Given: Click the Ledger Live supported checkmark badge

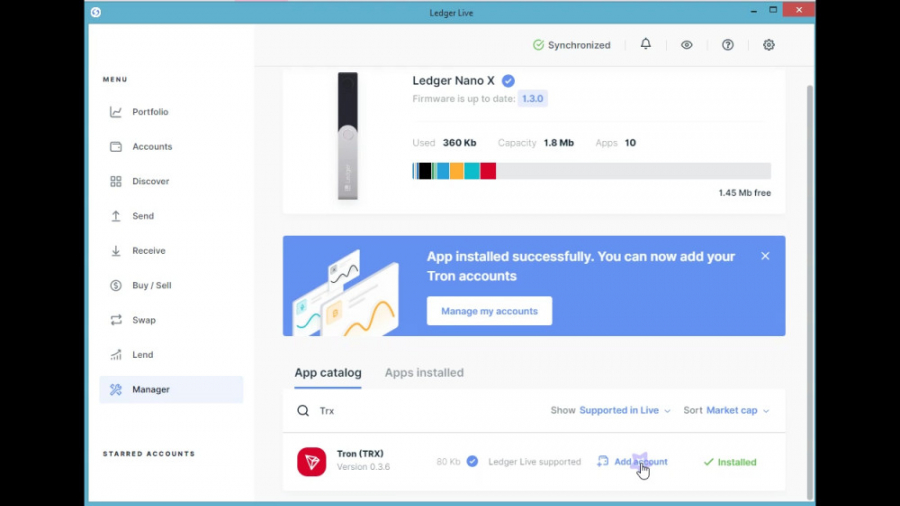Looking at the screenshot, I should (472, 461).
